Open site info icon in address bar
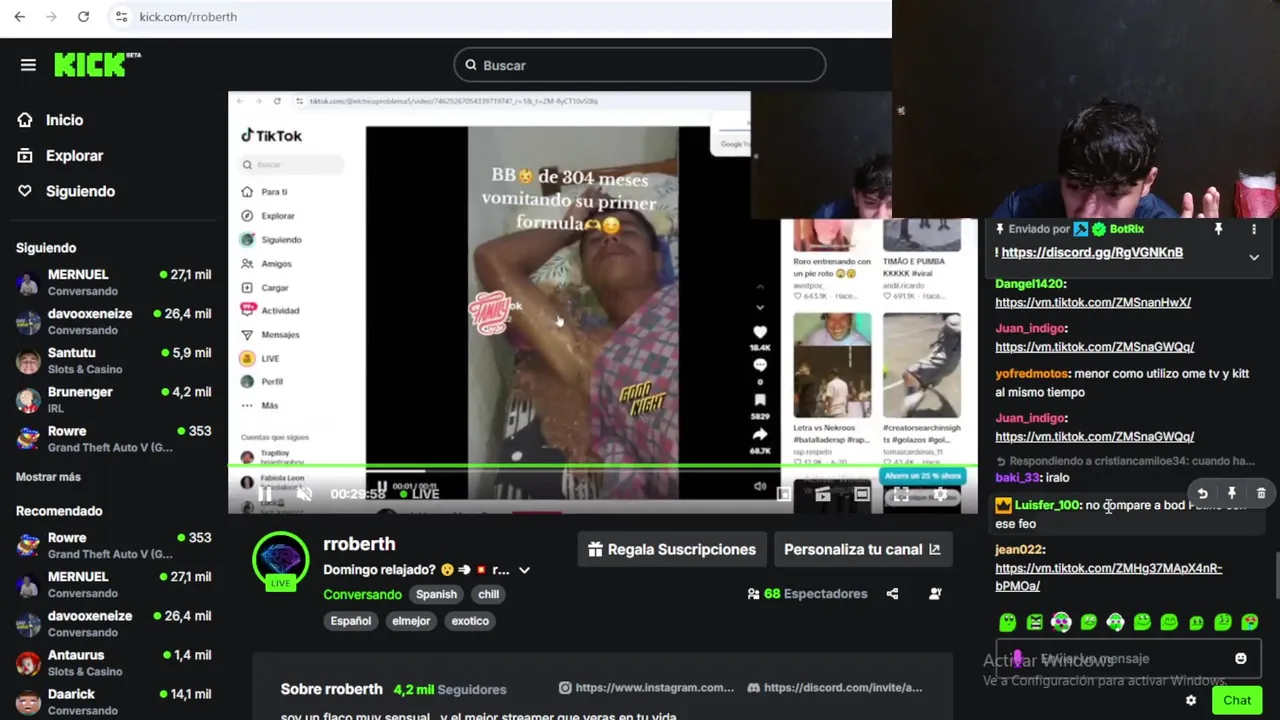The height and width of the screenshot is (720, 1280). [121, 17]
